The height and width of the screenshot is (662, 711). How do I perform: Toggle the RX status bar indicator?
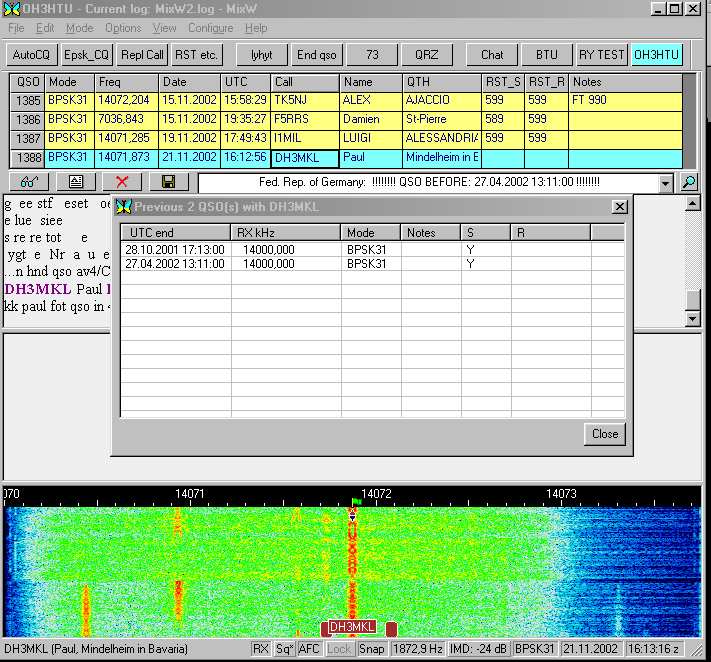(260, 649)
